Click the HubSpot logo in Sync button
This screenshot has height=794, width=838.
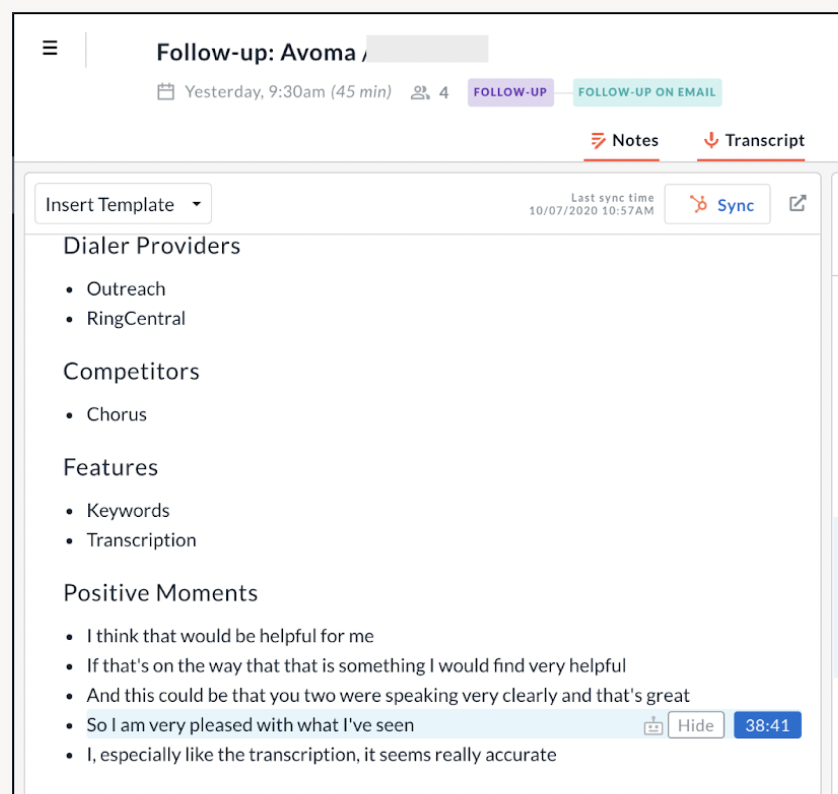698,204
